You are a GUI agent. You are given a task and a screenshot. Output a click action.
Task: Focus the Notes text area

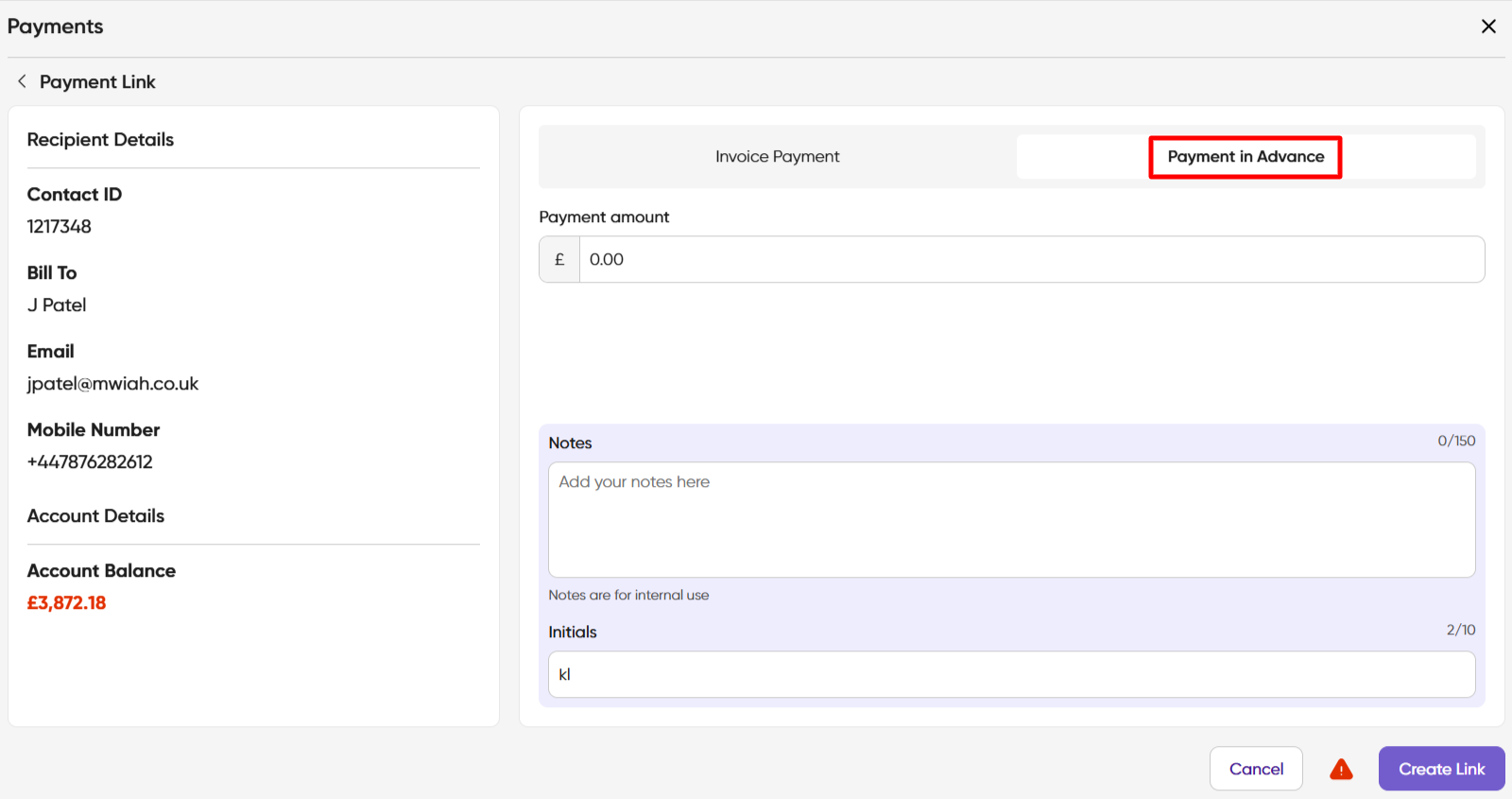pyautogui.click(x=1011, y=519)
